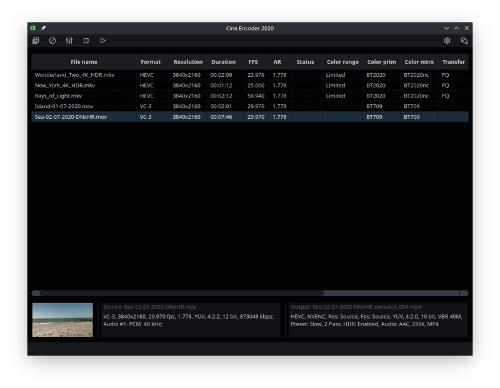
Task: Select the Island-01-07-2020.mov file row
Action: click(x=250, y=106)
